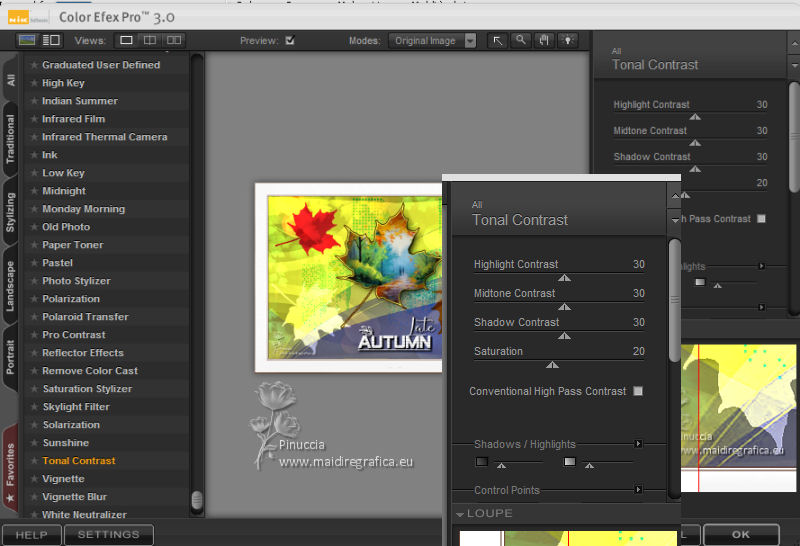Click the star beside Polarization

pyautogui.click(x=34, y=299)
